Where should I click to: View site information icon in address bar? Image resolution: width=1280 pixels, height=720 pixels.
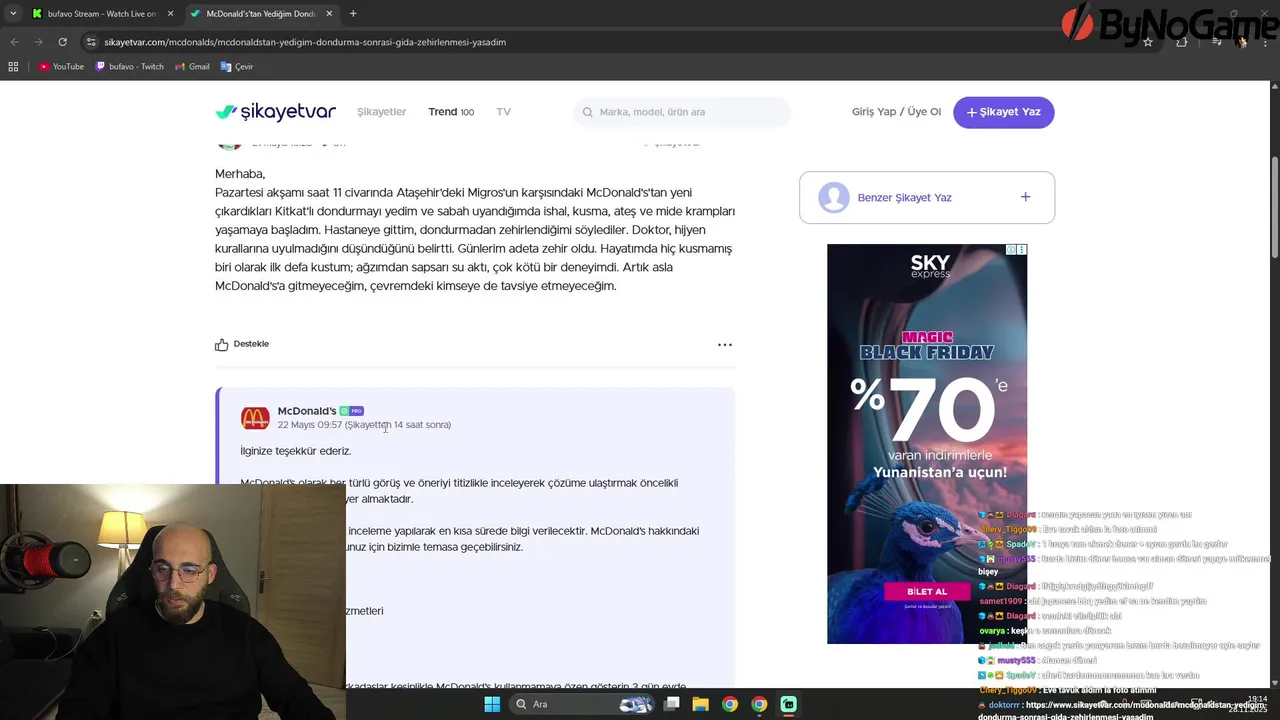pos(91,42)
